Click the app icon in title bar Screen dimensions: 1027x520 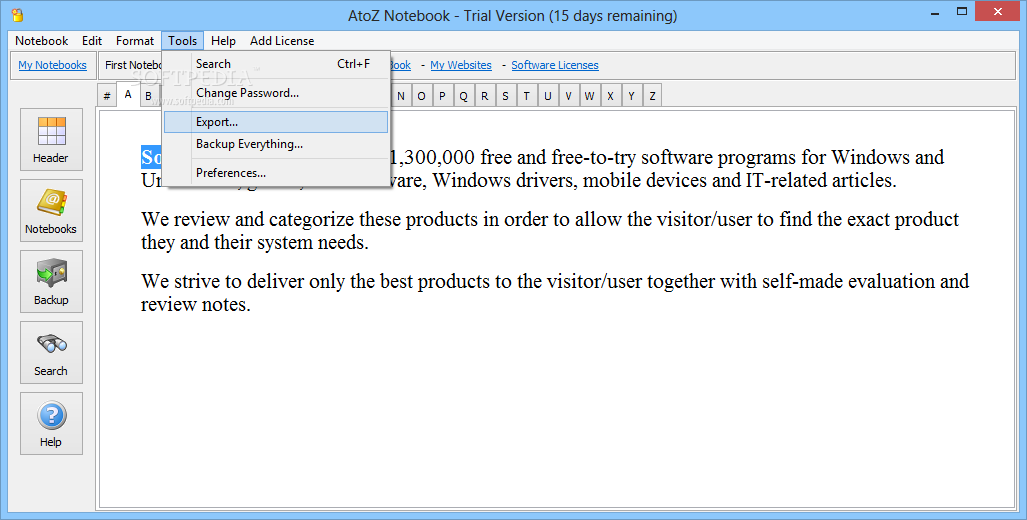point(18,14)
